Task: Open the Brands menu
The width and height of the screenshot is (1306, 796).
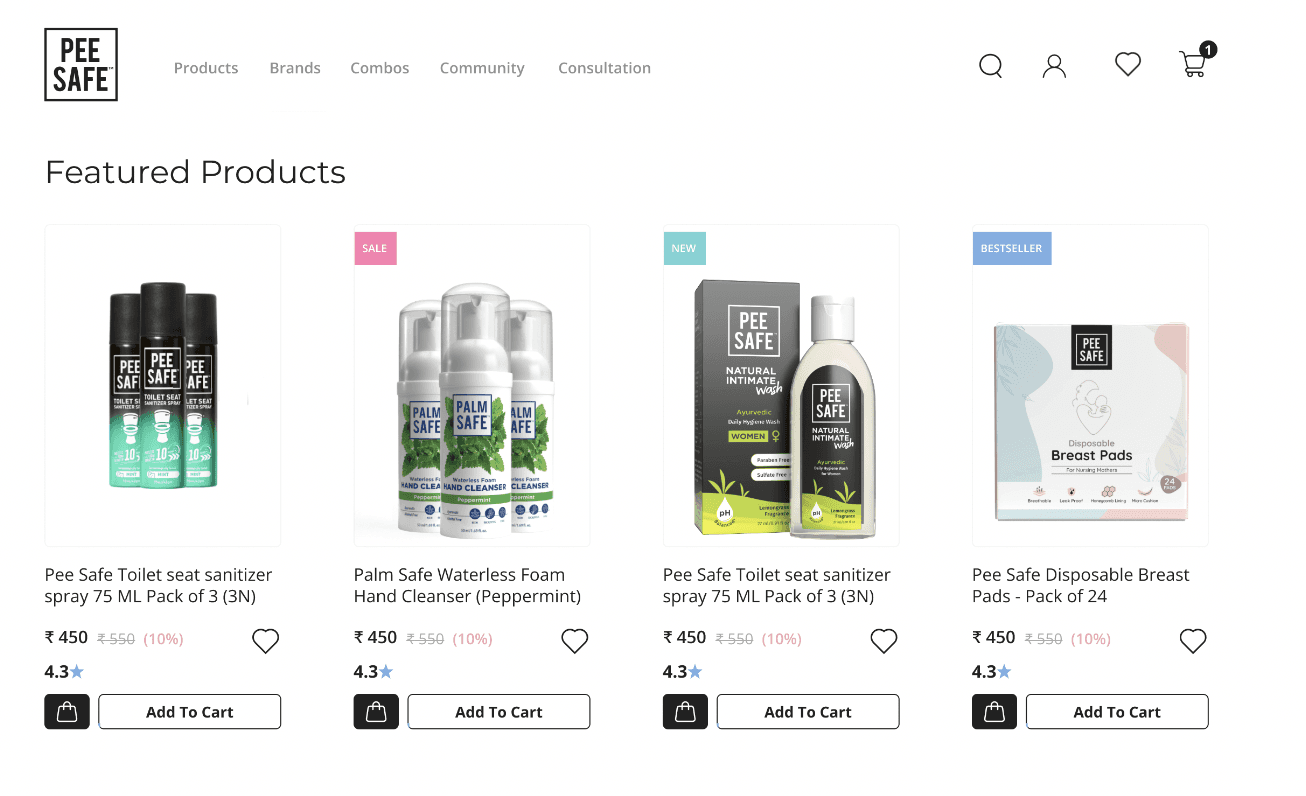Action: [x=295, y=68]
